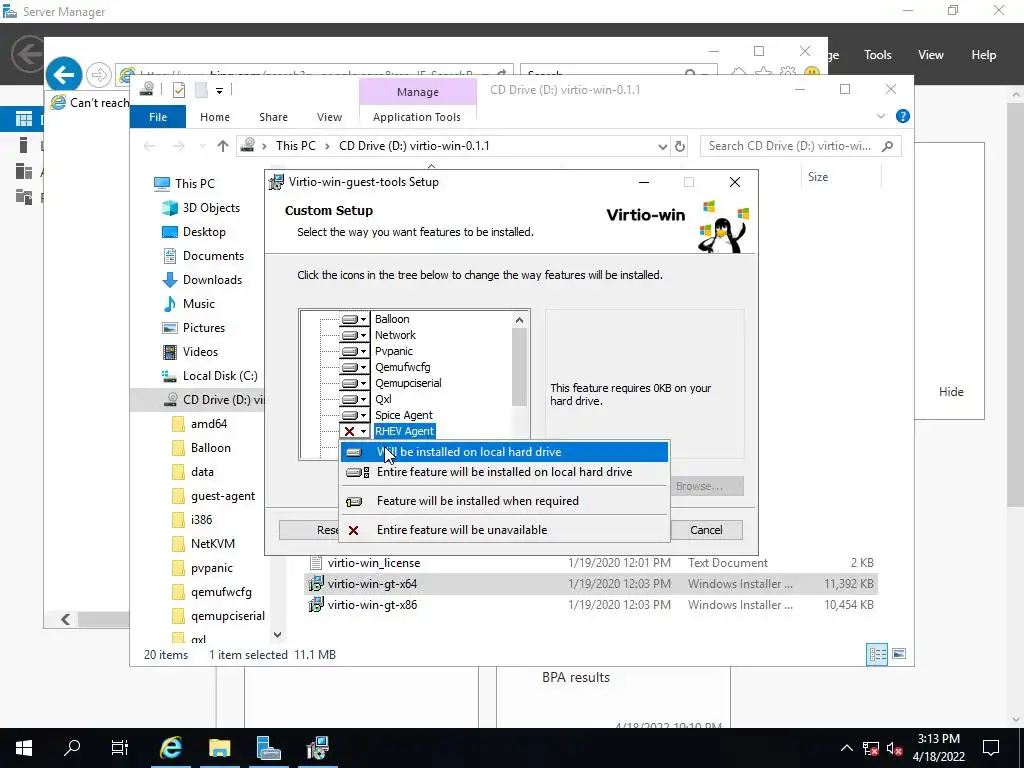Screen dimensions: 1024x768
Task: Choose Will be installed on local hard drive
Action: coord(505,452)
